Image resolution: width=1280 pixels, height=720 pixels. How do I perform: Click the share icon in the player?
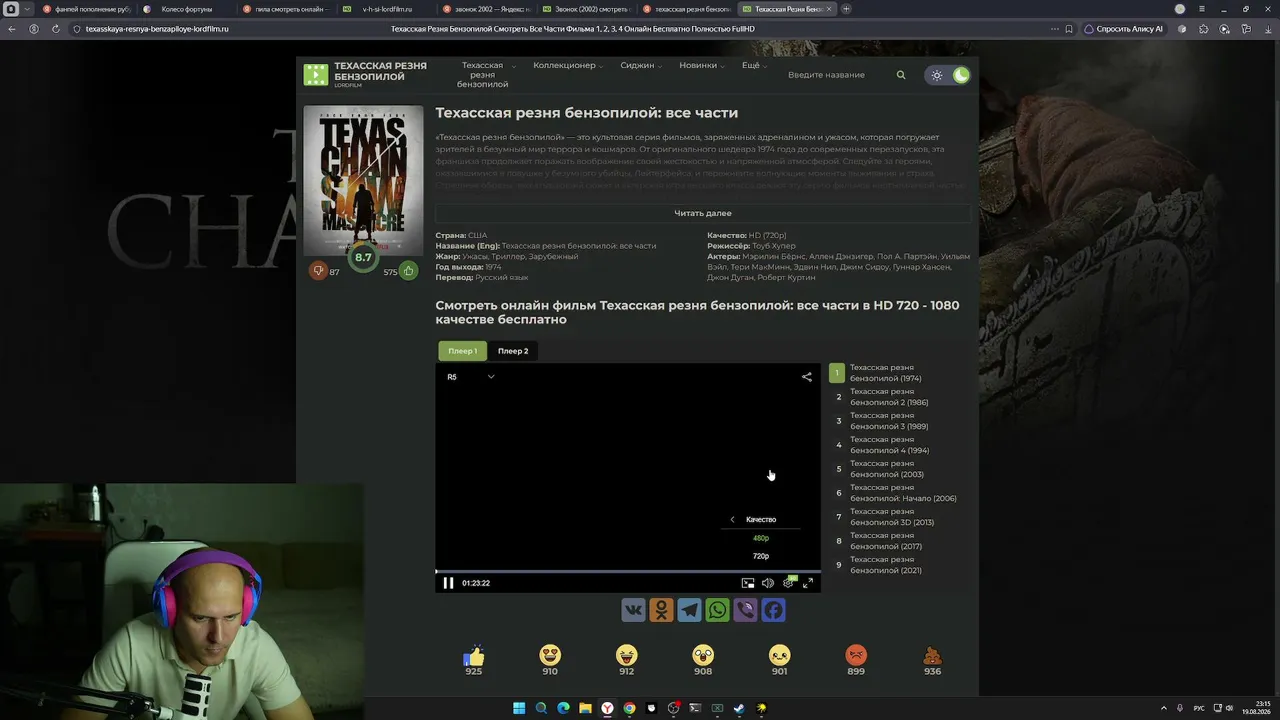pos(807,377)
